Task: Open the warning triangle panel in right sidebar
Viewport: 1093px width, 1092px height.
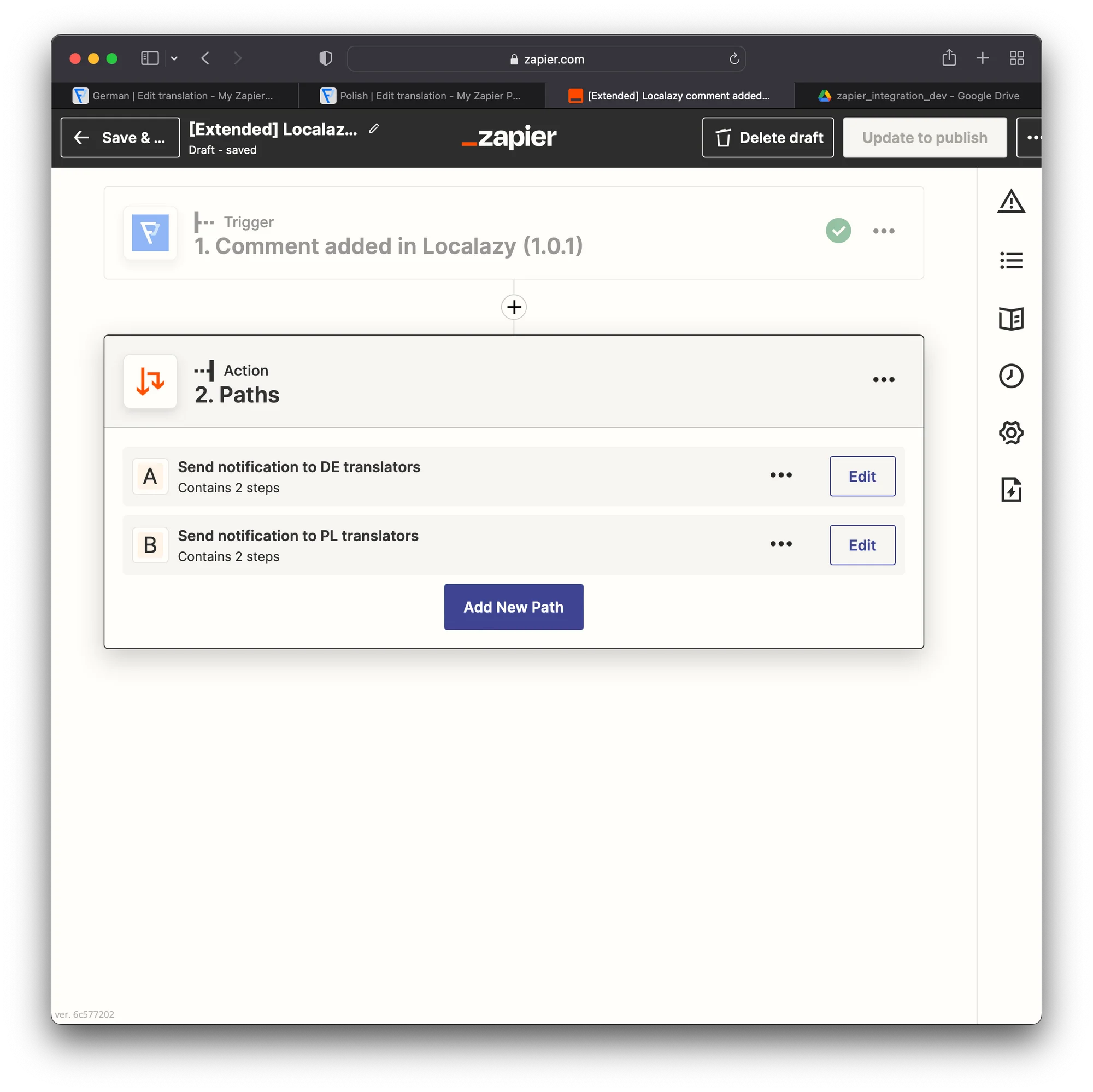Action: (x=1010, y=202)
